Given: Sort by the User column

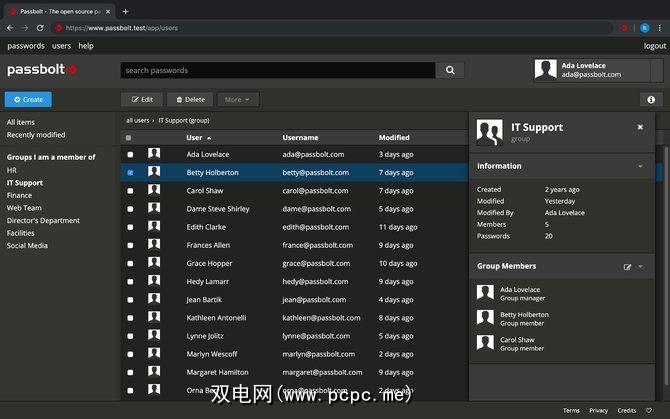Looking at the screenshot, I should 198,138.
